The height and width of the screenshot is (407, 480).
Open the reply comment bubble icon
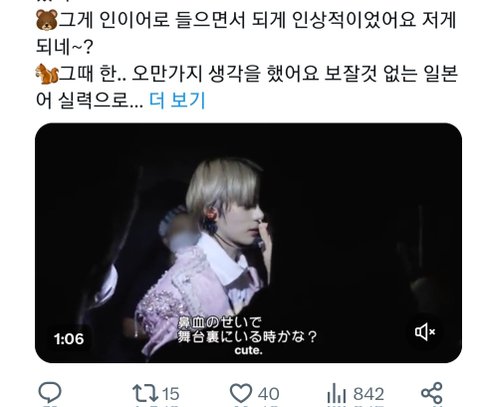(50, 393)
